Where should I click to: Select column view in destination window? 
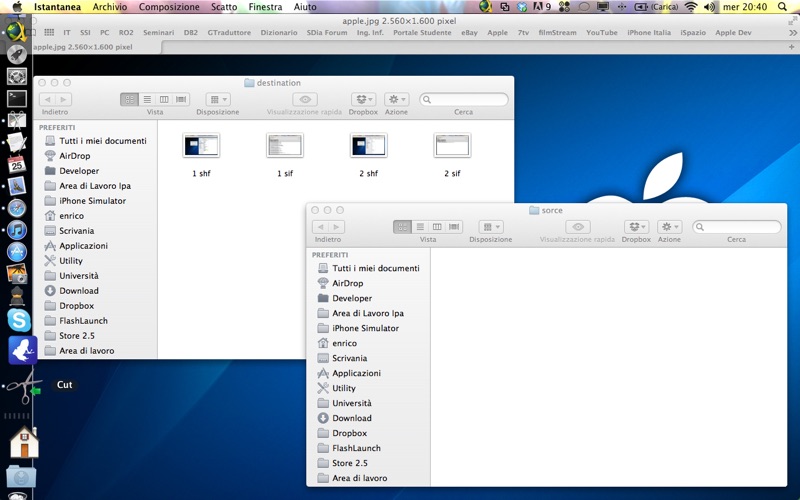tap(164, 99)
